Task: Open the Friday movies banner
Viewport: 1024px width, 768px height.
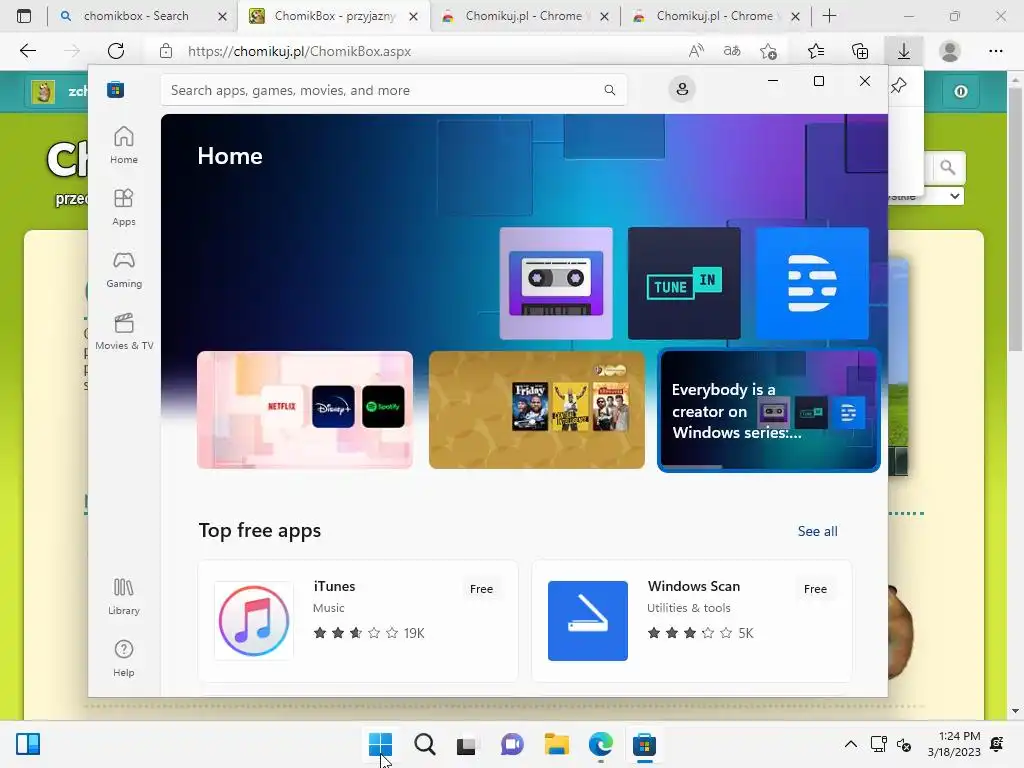Action: click(x=537, y=410)
